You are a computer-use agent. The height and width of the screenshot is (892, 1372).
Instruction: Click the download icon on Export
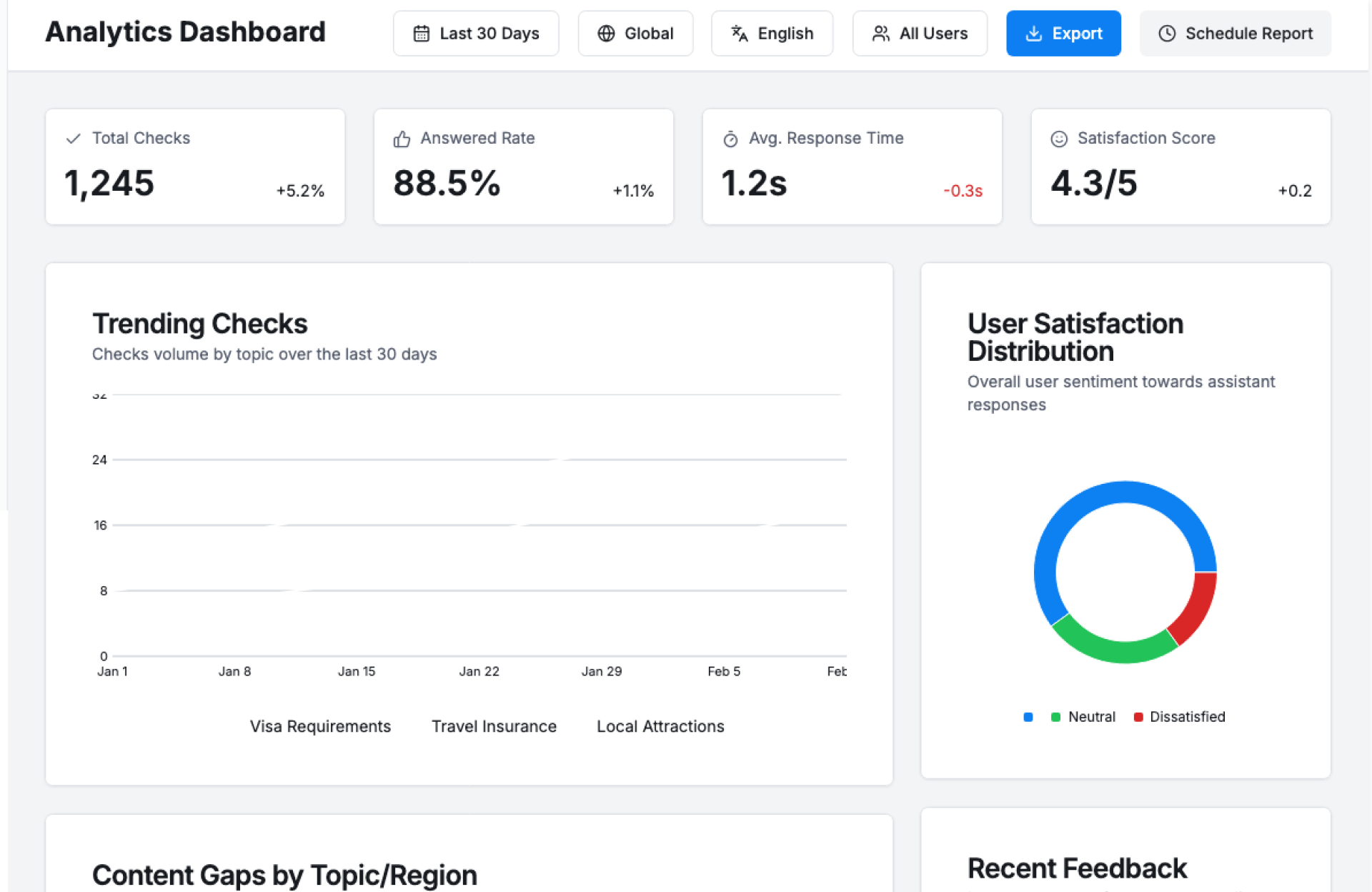[x=1033, y=34]
